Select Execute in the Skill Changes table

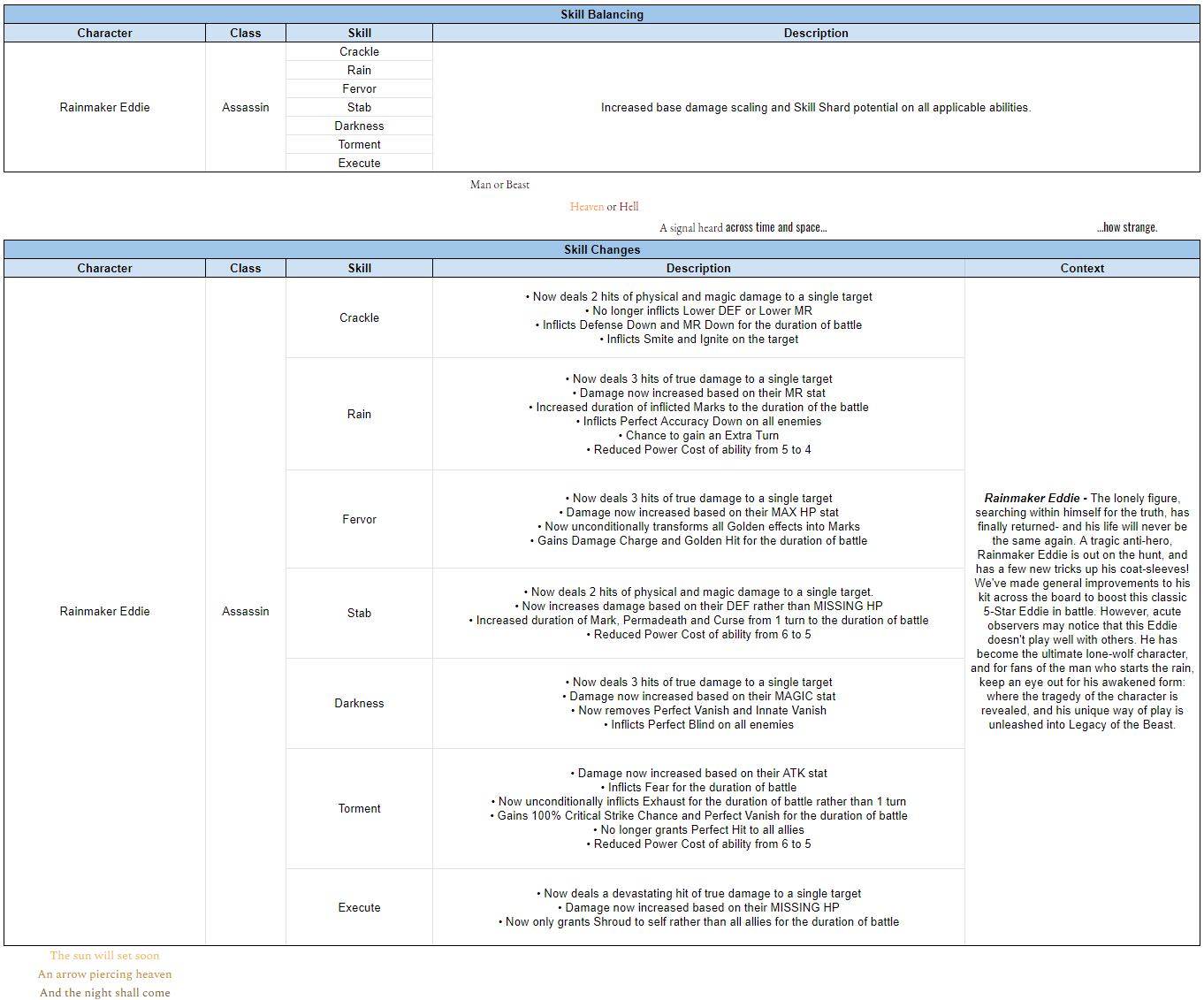pos(359,907)
